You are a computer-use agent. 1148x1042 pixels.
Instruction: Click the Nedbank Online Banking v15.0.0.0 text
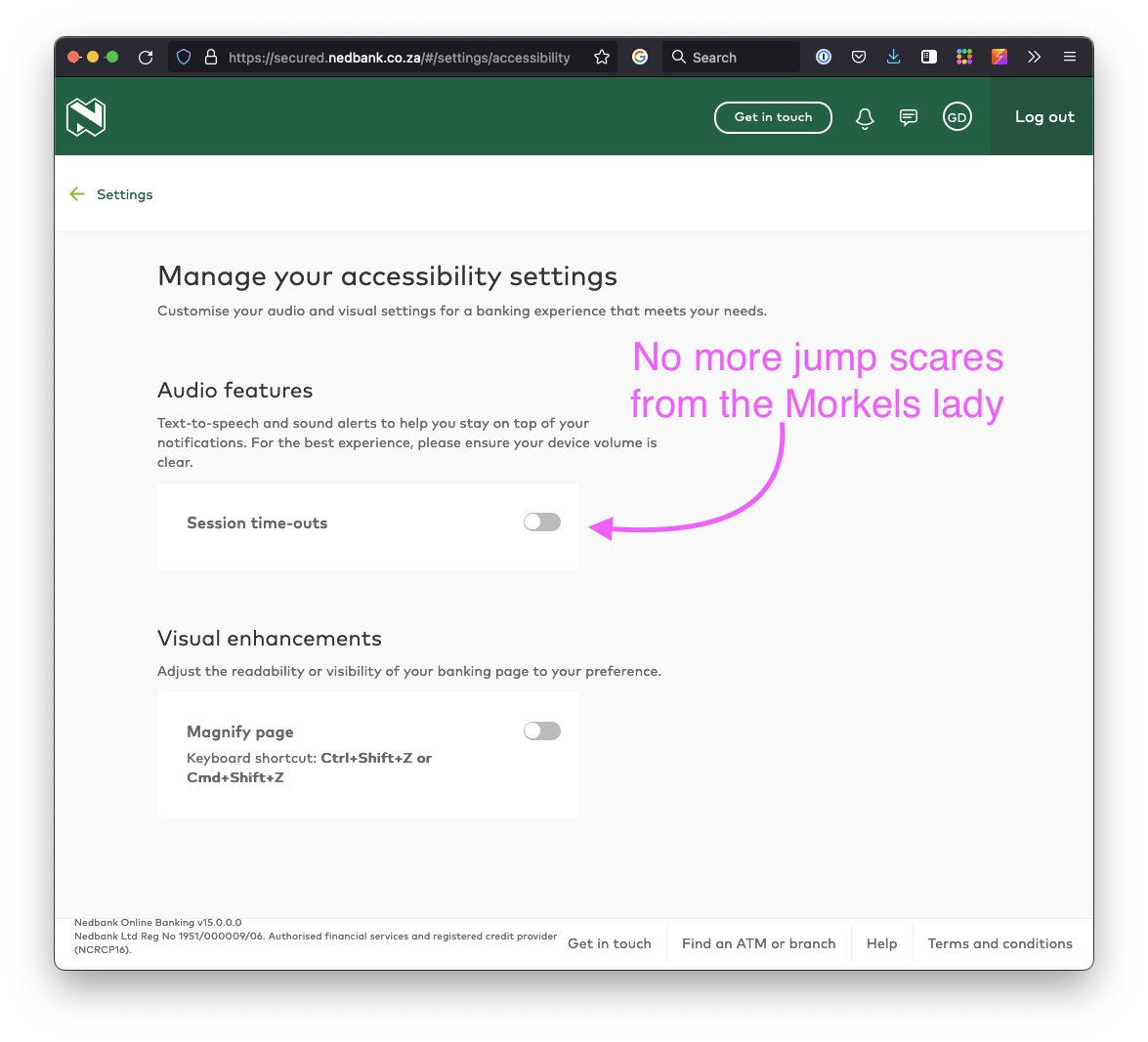[x=158, y=923]
